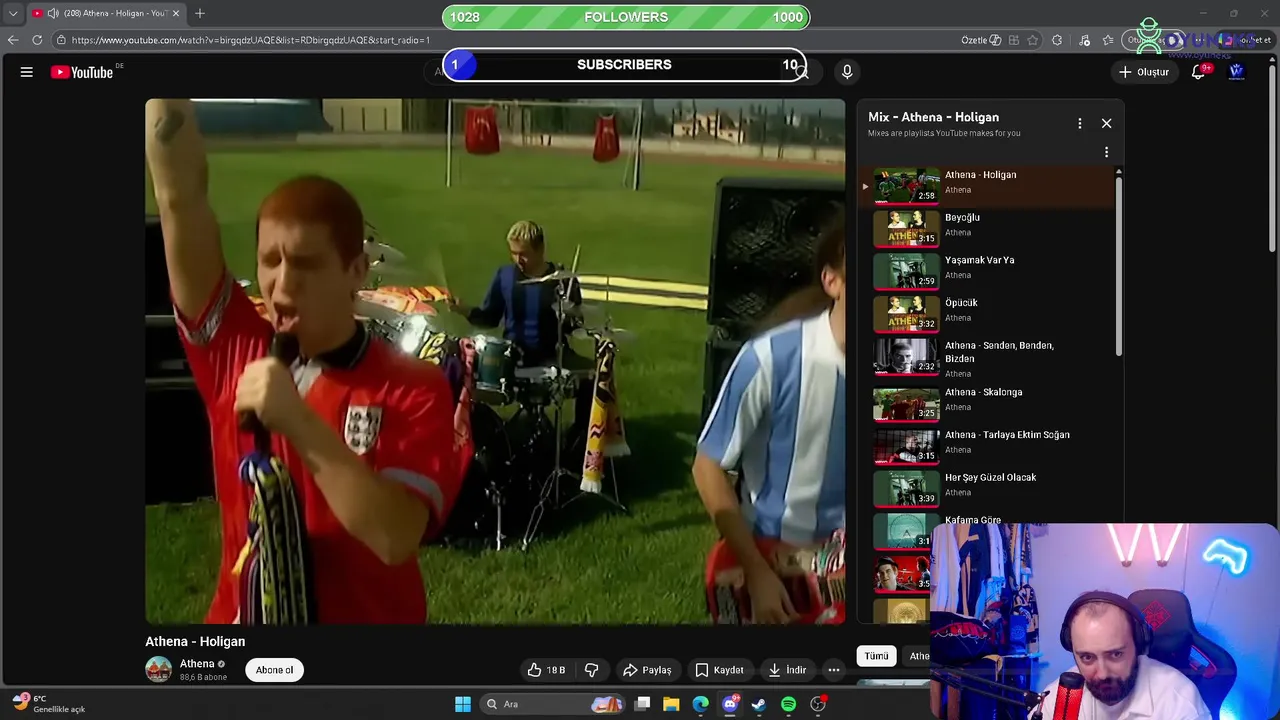1280x720 pixels.
Task: Open the Mix playlist options menu
Action: pos(1079,123)
